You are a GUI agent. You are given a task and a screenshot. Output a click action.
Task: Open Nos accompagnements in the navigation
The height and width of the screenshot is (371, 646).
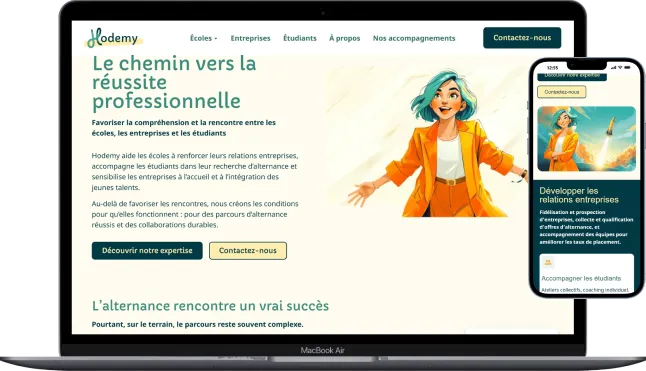coord(414,38)
